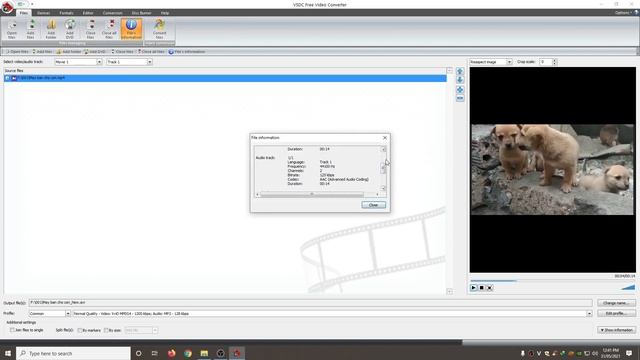This screenshot has height=360, width=640.
Task: Click the collapse button at source list top-right
Action: (x=449, y=71)
